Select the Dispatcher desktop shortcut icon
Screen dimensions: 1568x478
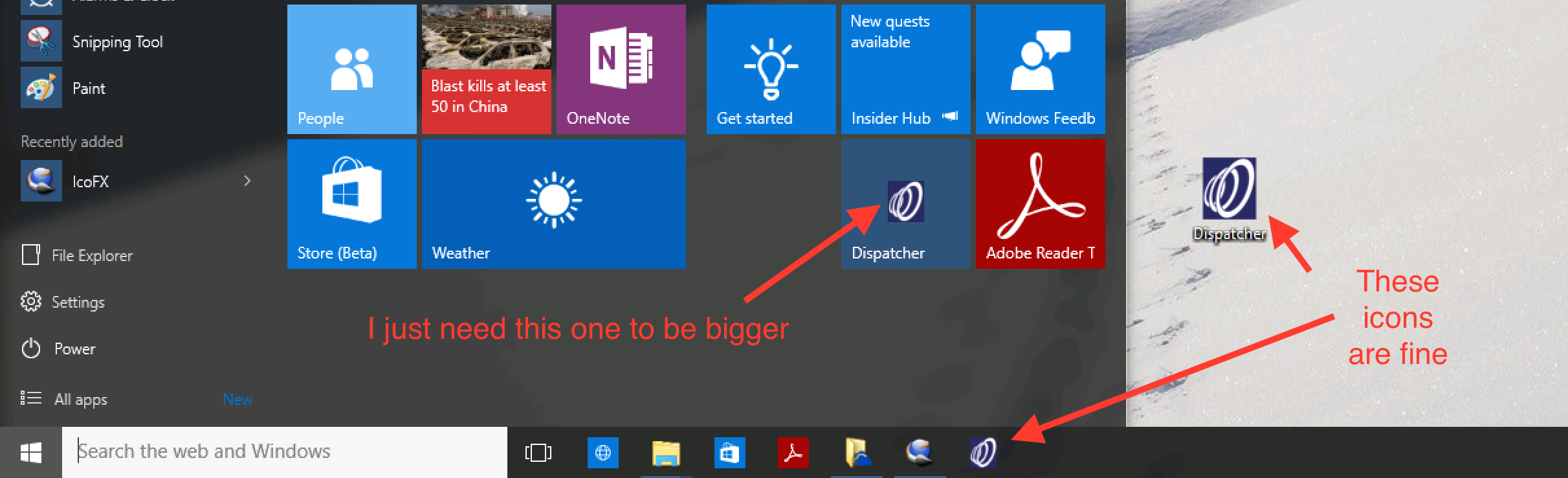tap(1230, 198)
